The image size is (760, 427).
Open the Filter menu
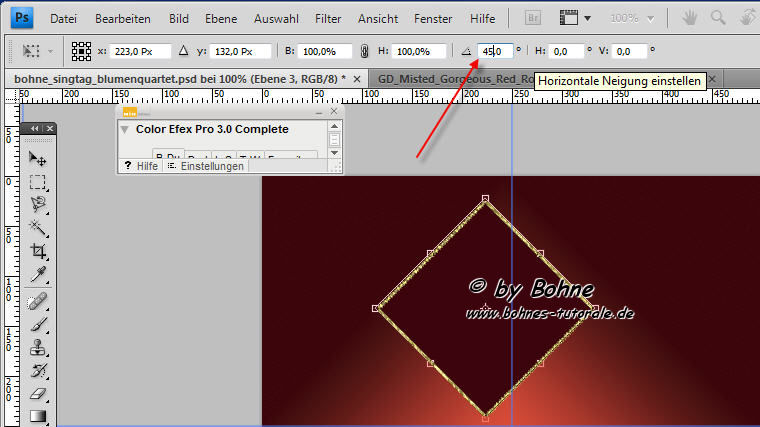tap(327, 18)
